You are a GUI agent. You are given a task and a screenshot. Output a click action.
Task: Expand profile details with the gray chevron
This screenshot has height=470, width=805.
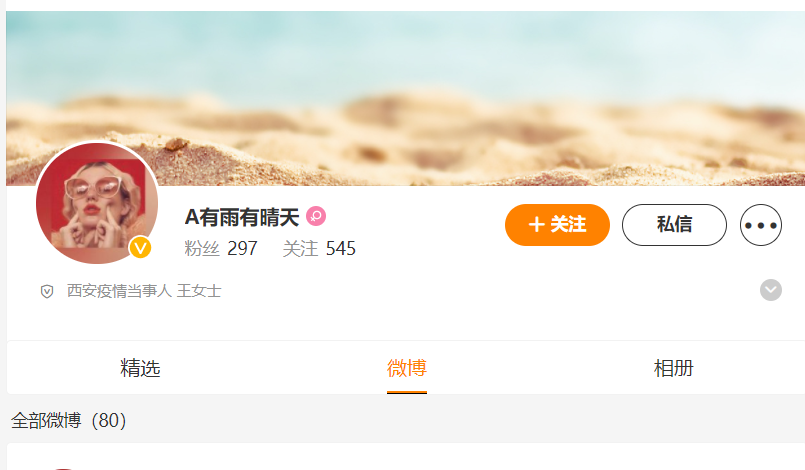771,290
